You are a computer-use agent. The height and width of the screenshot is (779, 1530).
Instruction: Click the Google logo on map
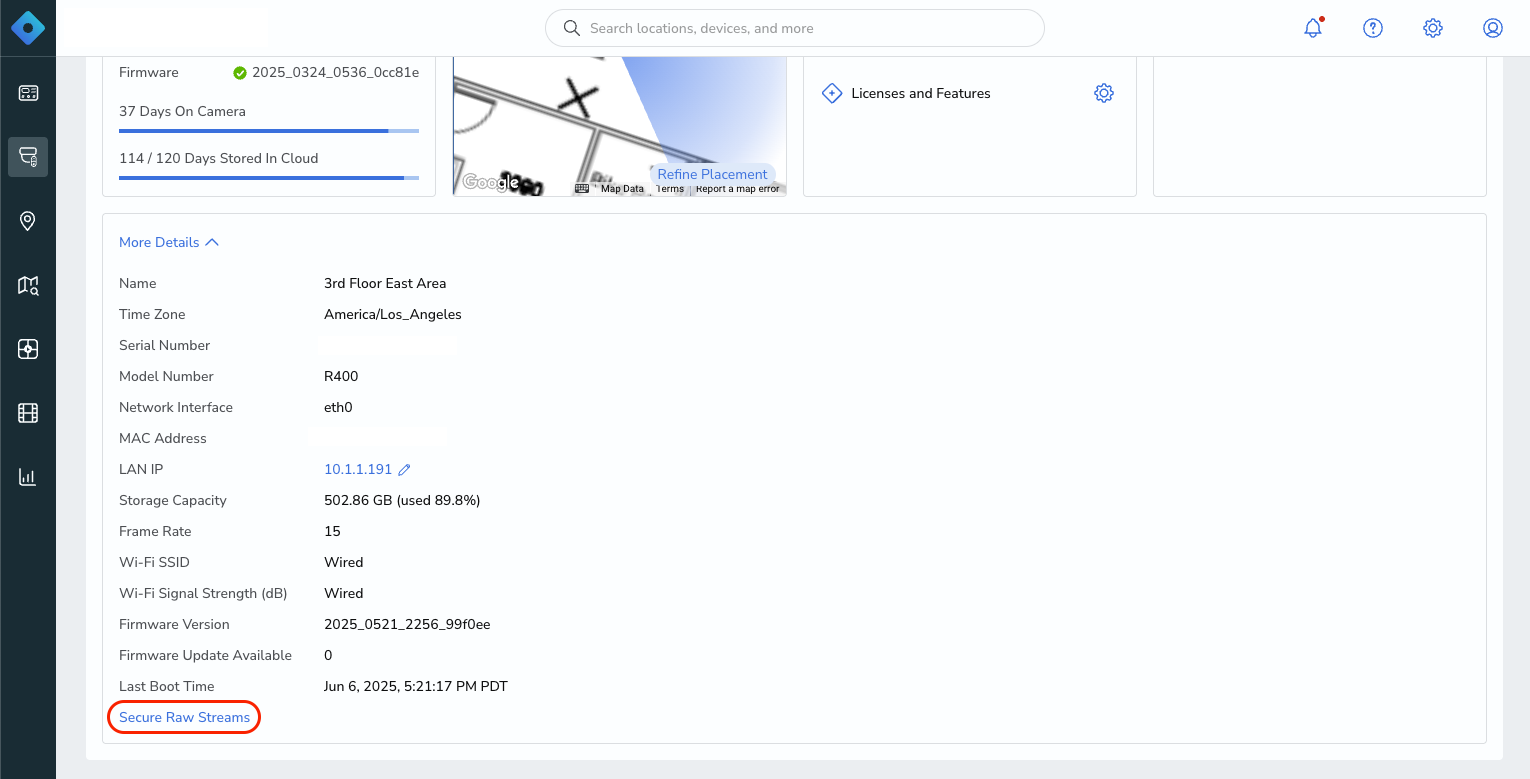[x=491, y=182]
